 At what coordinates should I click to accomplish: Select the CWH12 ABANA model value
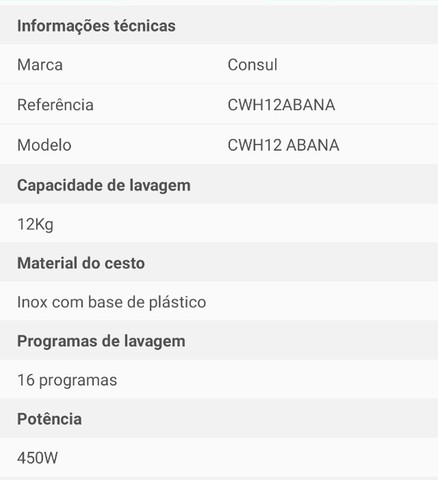(283, 145)
